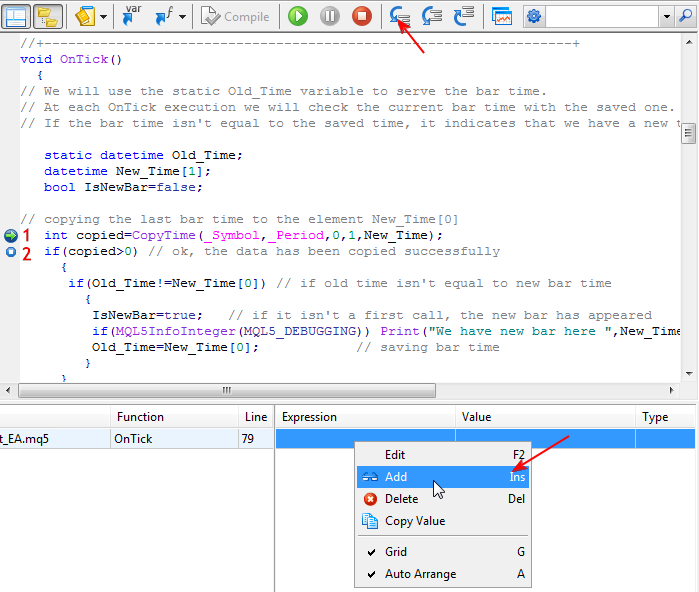This screenshot has height=592, width=699.
Task: Toggle the breakpoint on the if(copied>0) line
Action: 11,252
